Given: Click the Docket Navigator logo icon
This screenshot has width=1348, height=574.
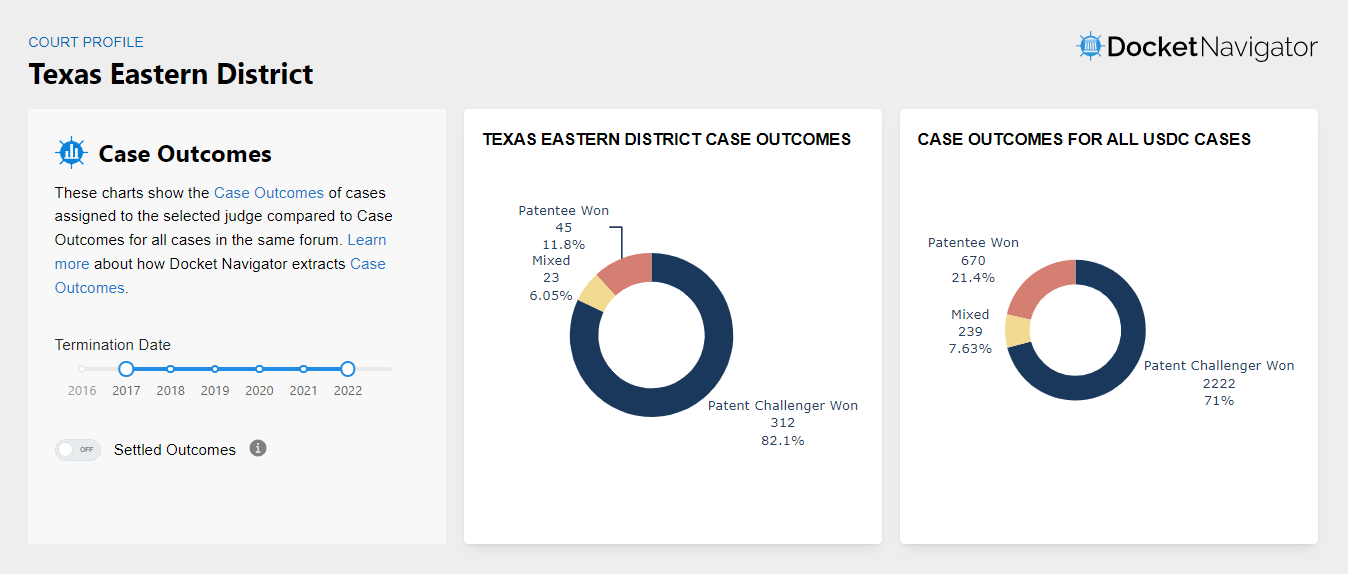Looking at the screenshot, I should (1089, 46).
